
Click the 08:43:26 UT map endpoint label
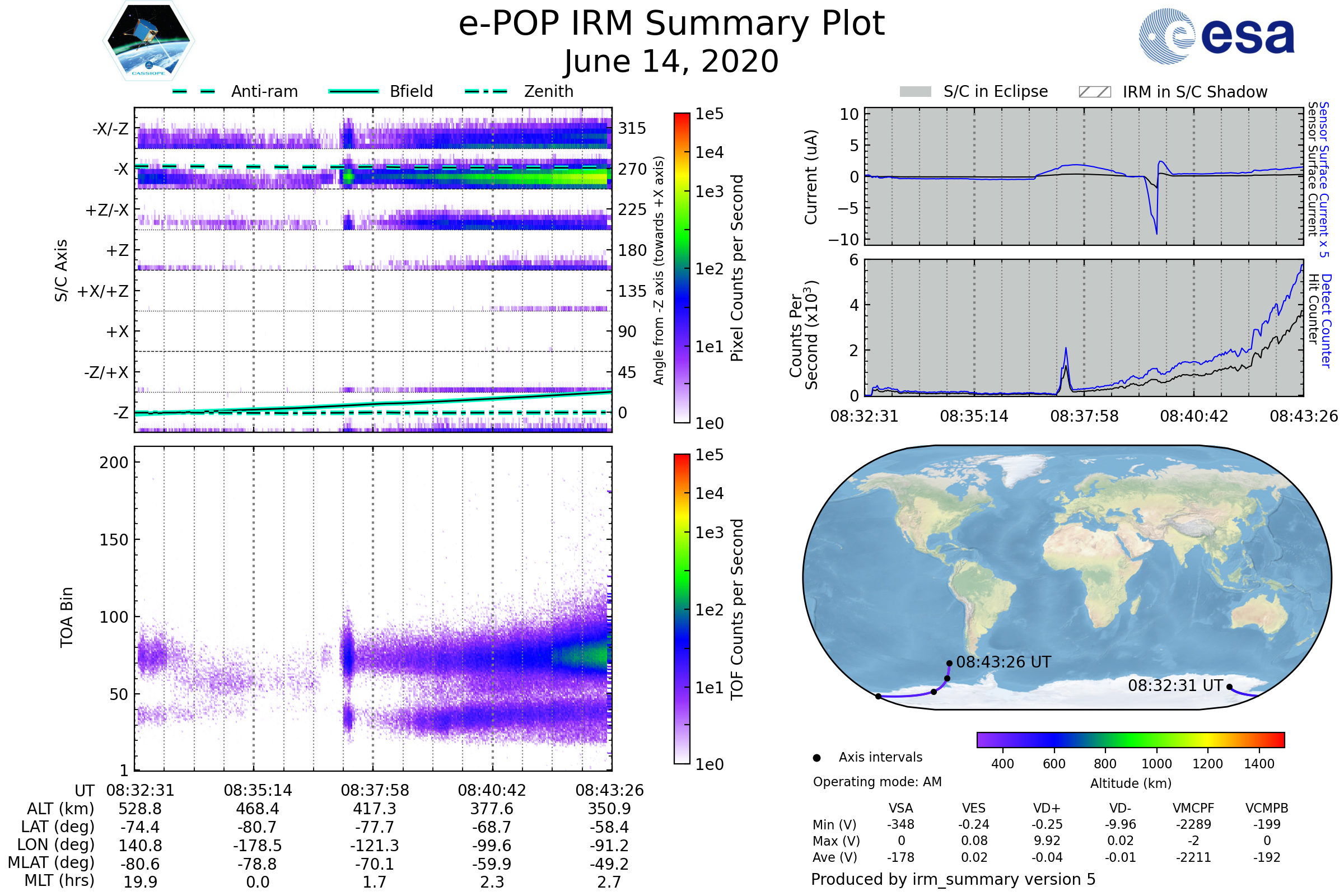click(1004, 662)
